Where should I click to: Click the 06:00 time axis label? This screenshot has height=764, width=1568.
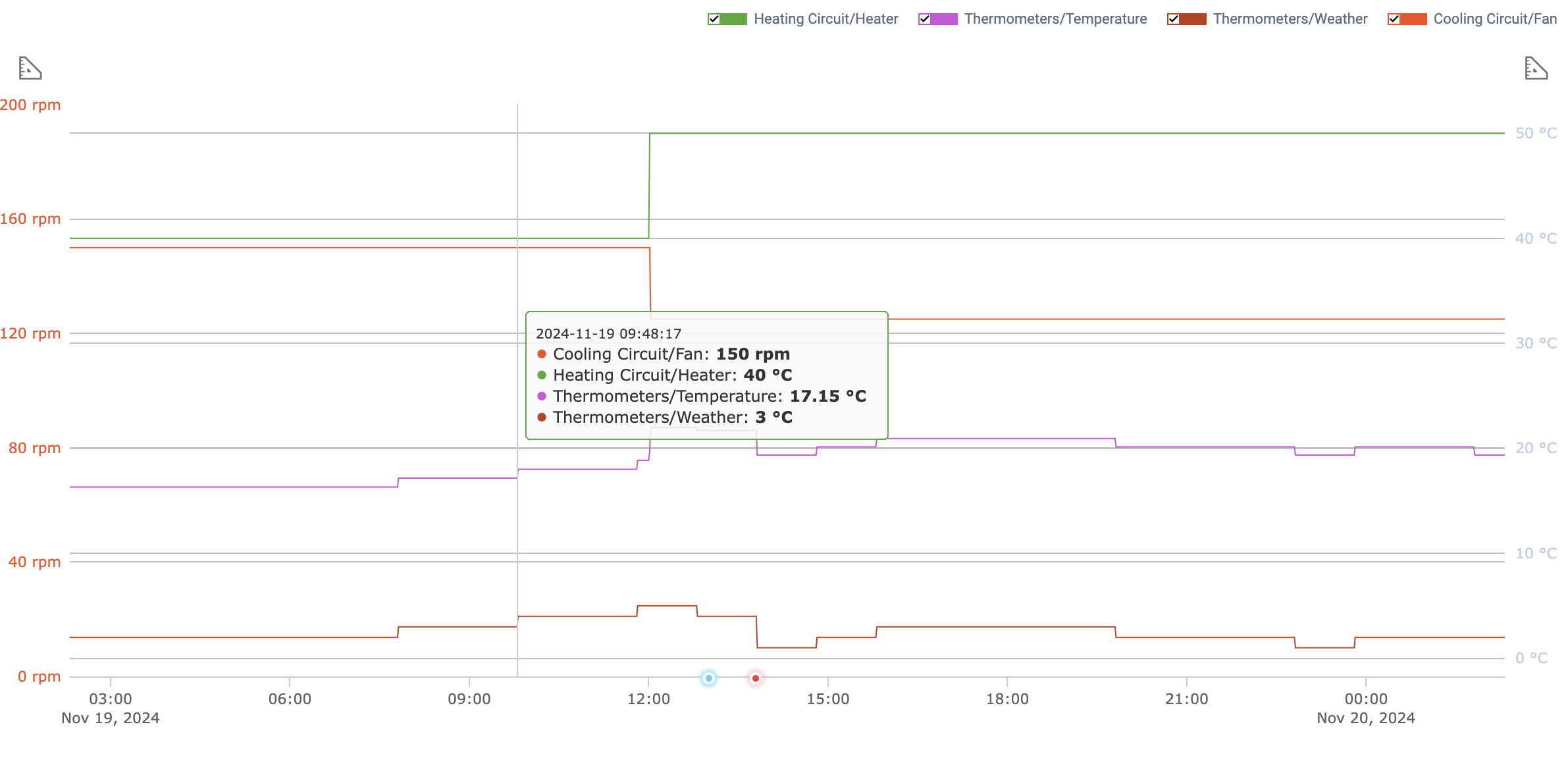(290, 699)
